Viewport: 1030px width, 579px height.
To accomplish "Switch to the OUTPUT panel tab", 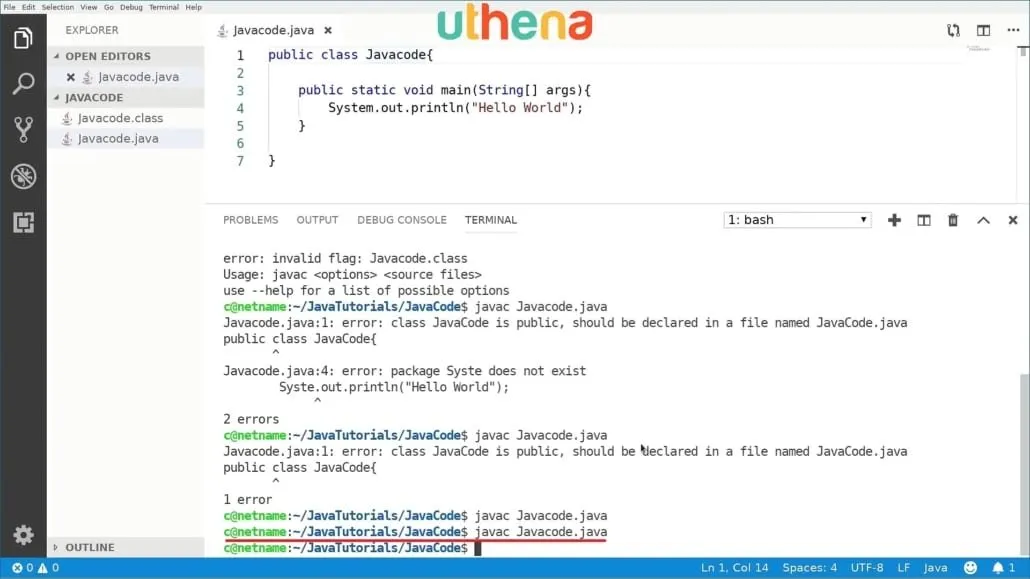I will pos(317,220).
